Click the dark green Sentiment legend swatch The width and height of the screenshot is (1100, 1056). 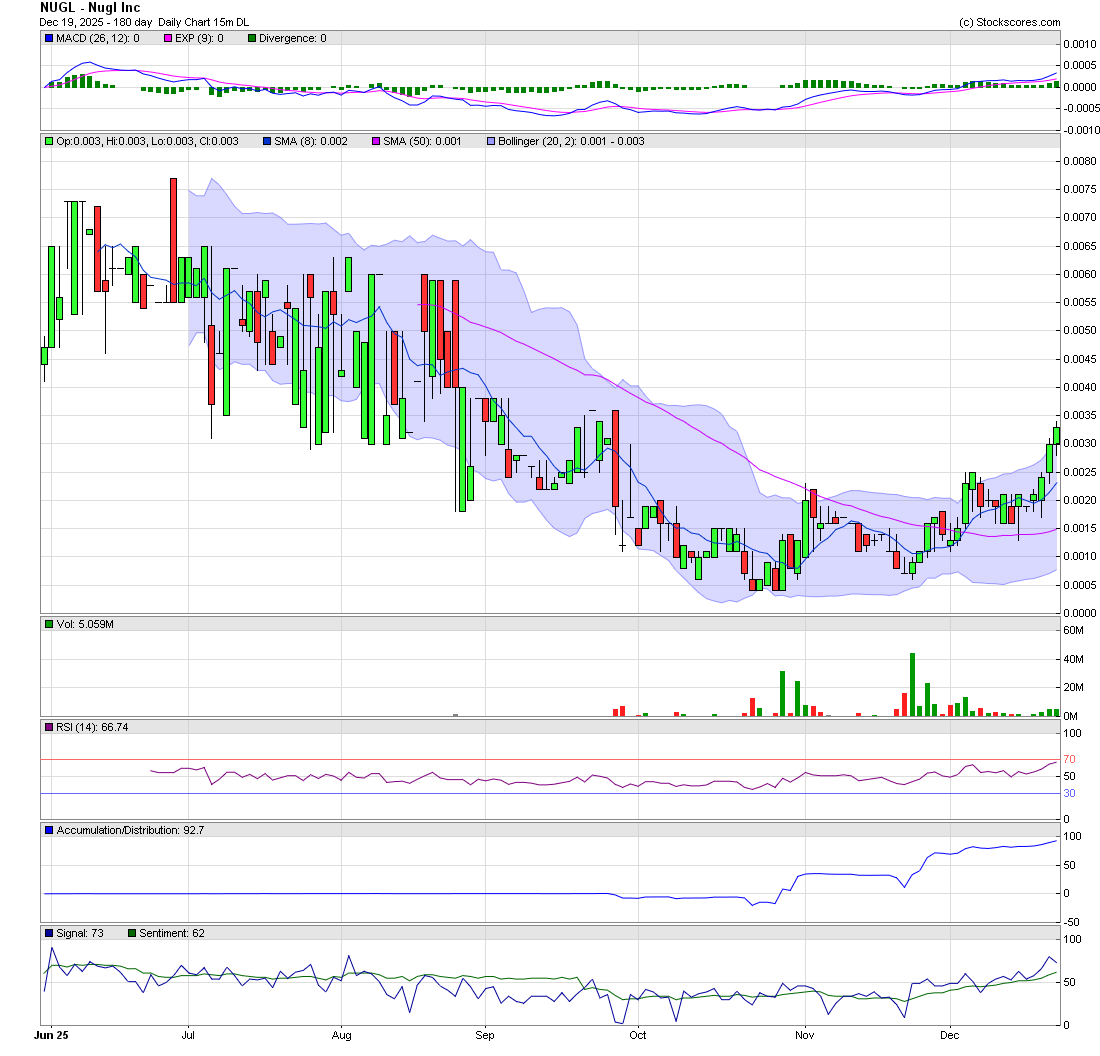132,934
